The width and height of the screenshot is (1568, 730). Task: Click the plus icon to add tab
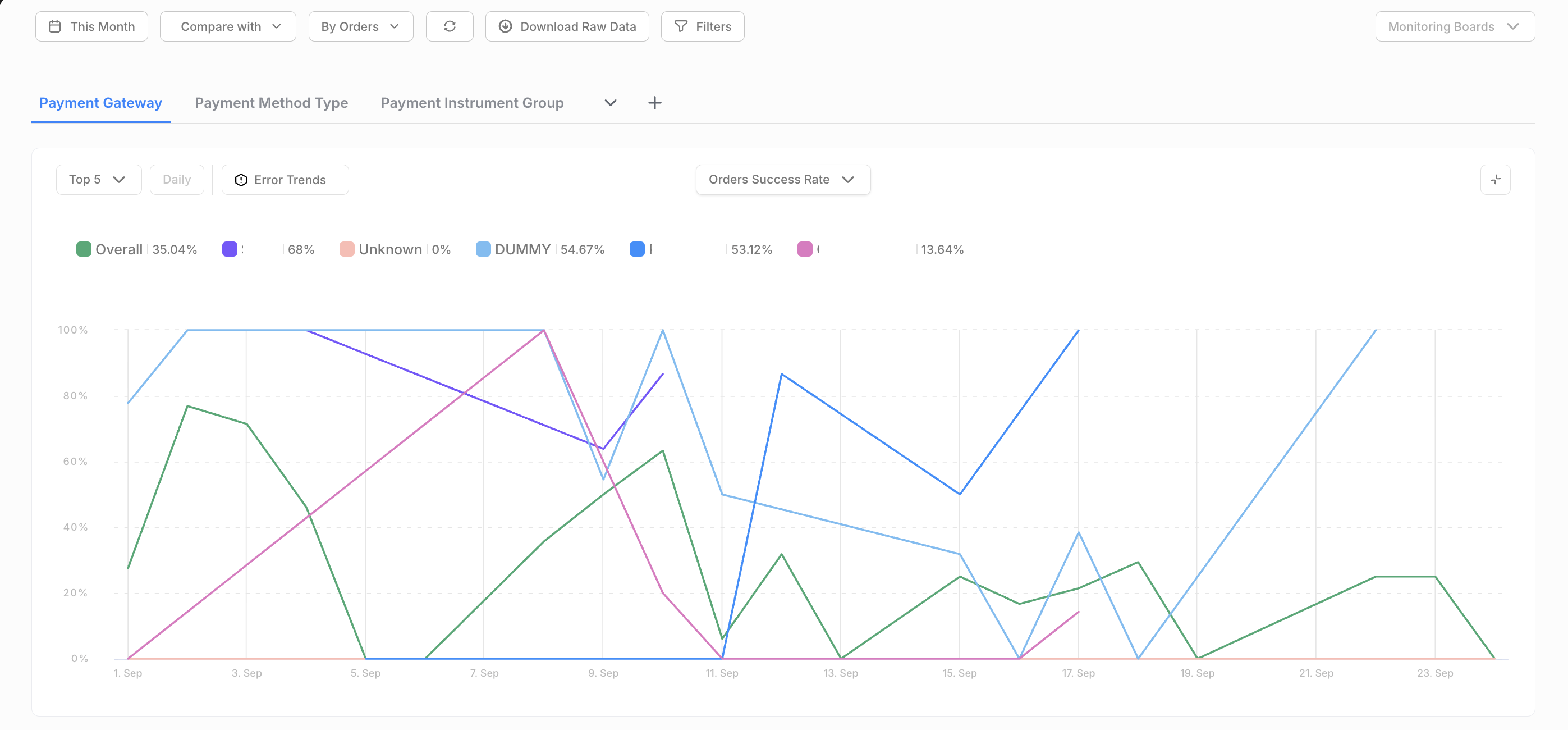coord(654,103)
